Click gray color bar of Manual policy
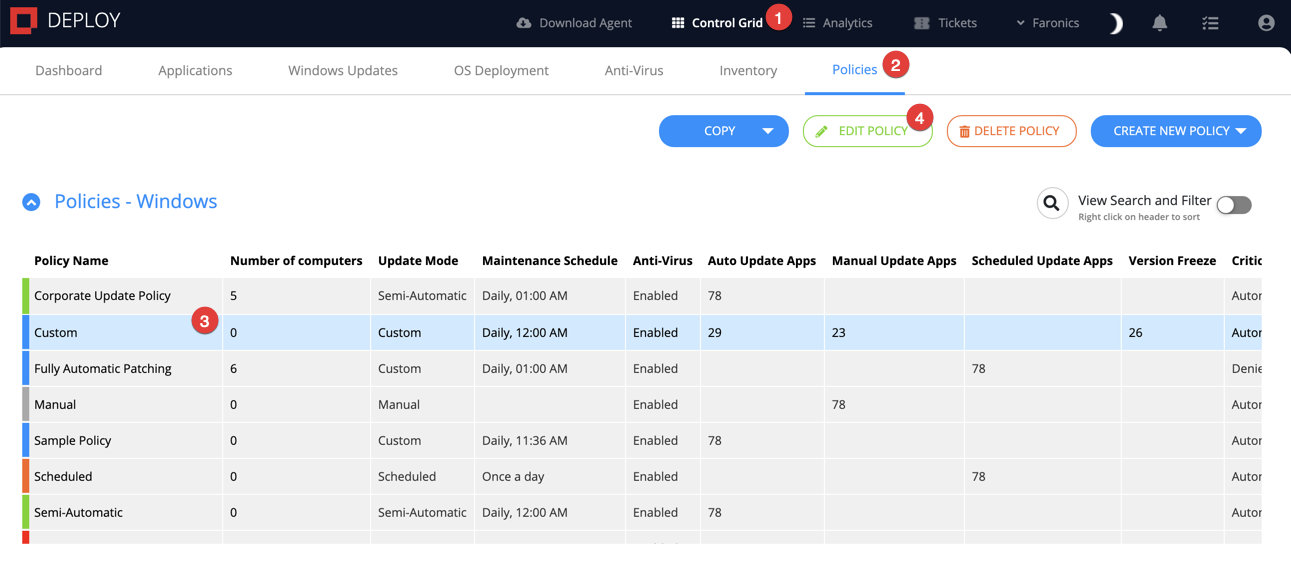The width and height of the screenshot is (1291, 564). click(26, 404)
